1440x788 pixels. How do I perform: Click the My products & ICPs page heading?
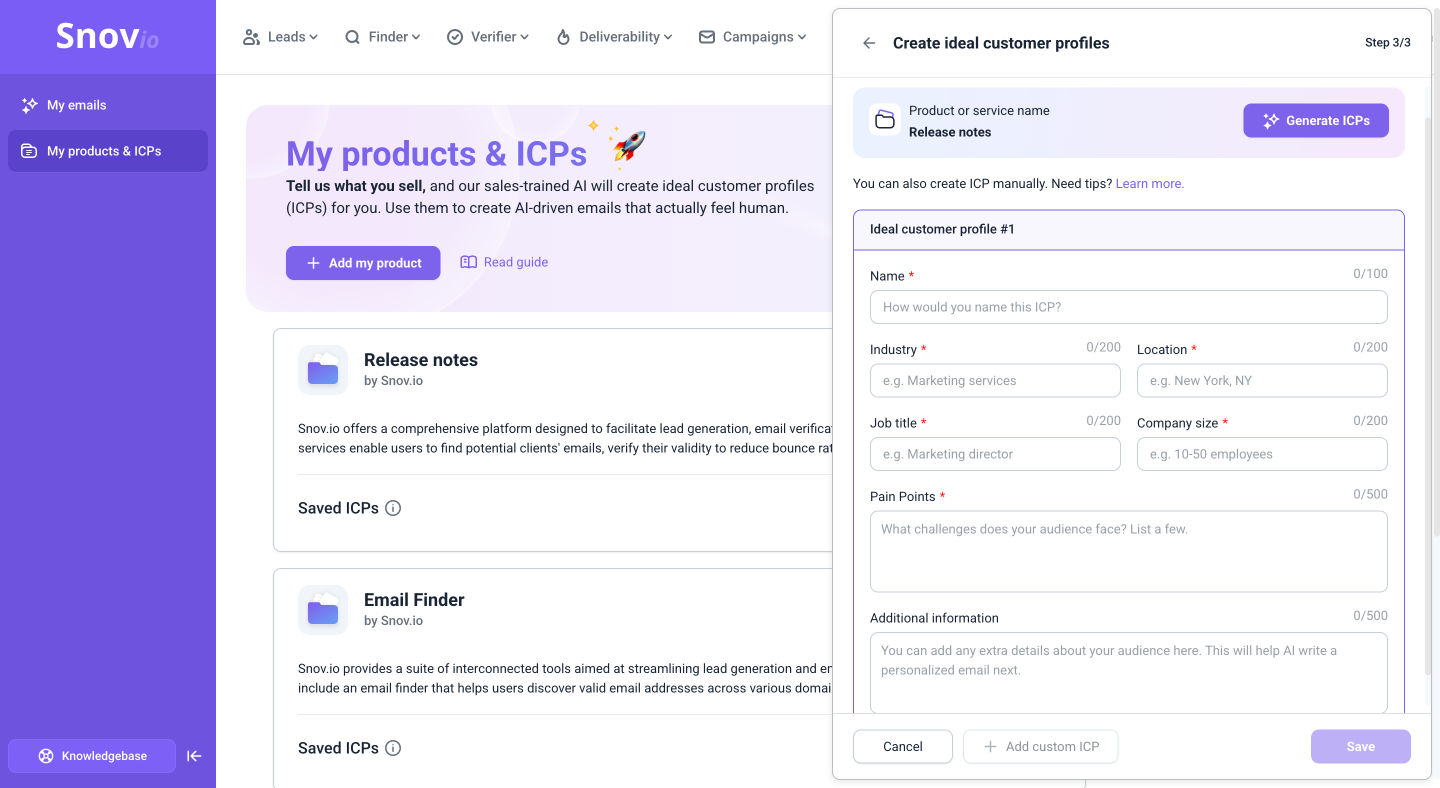pos(436,153)
